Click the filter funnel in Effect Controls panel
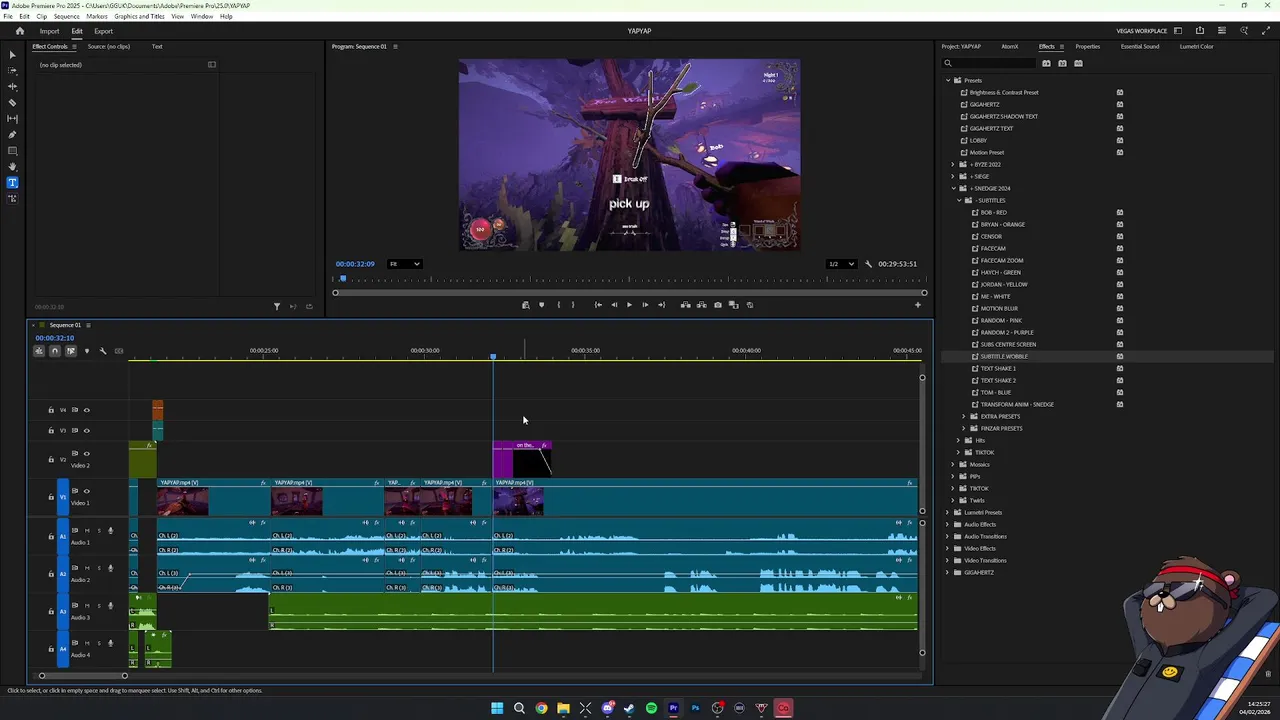Screen dimensions: 1280x720 (x=277, y=306)
